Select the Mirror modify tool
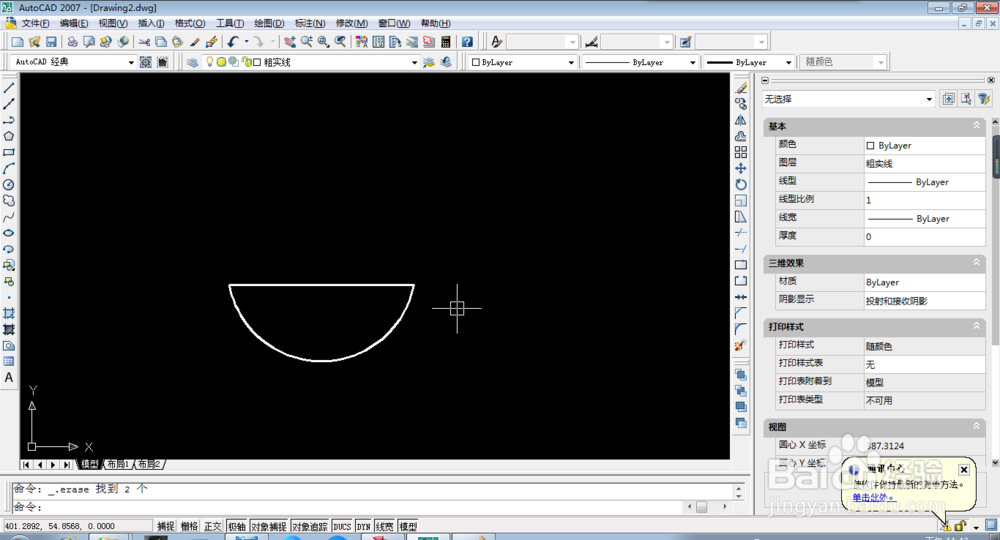Viewport: 1000px width, 540px height. click(740, 120)
